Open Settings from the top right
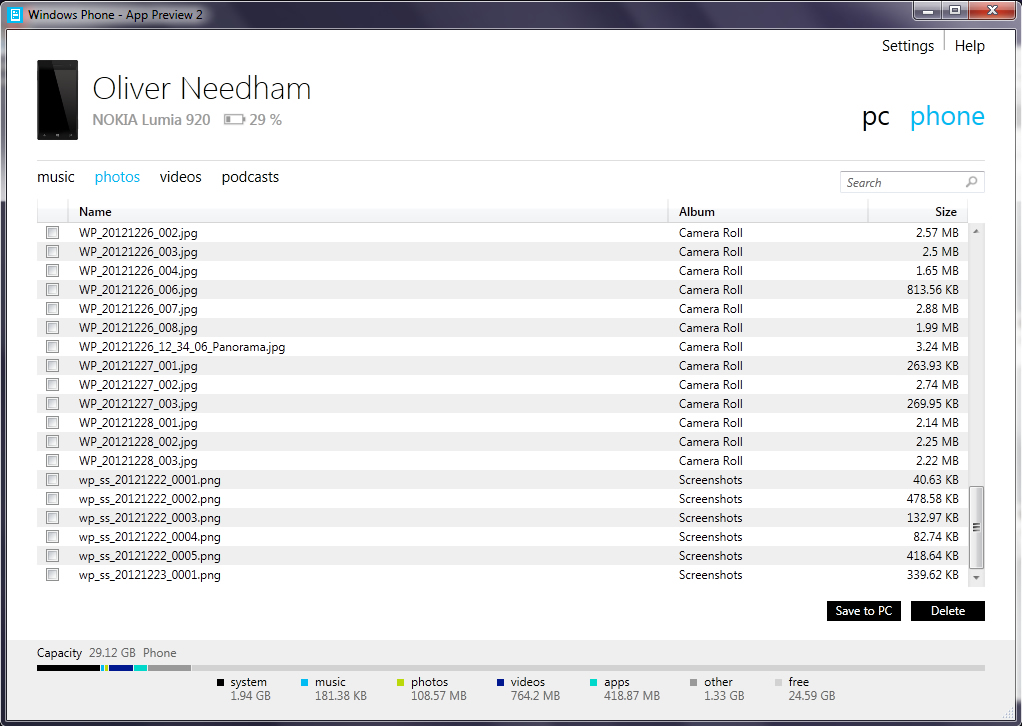The width and height of the screenshot is (1022, 726). pyautogui.click(x=907, y=46)
